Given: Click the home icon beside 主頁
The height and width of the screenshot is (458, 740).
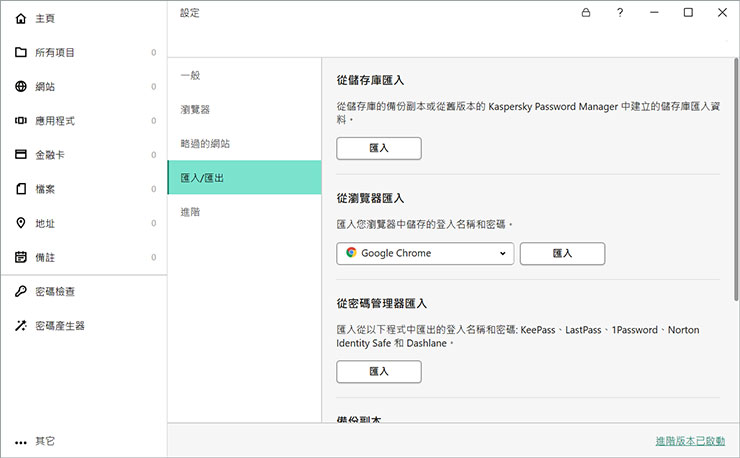Looking at the screenshot, I should pyautogui.click(x=20, y=18).
